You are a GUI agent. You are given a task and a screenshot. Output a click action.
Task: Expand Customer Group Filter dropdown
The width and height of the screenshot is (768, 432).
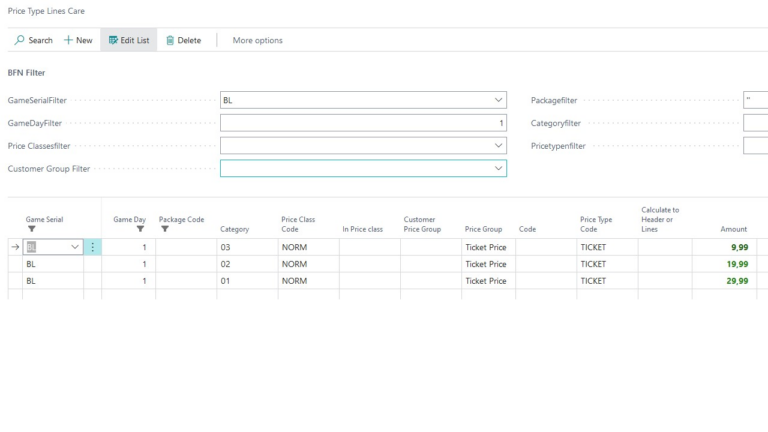click(498, 168)
